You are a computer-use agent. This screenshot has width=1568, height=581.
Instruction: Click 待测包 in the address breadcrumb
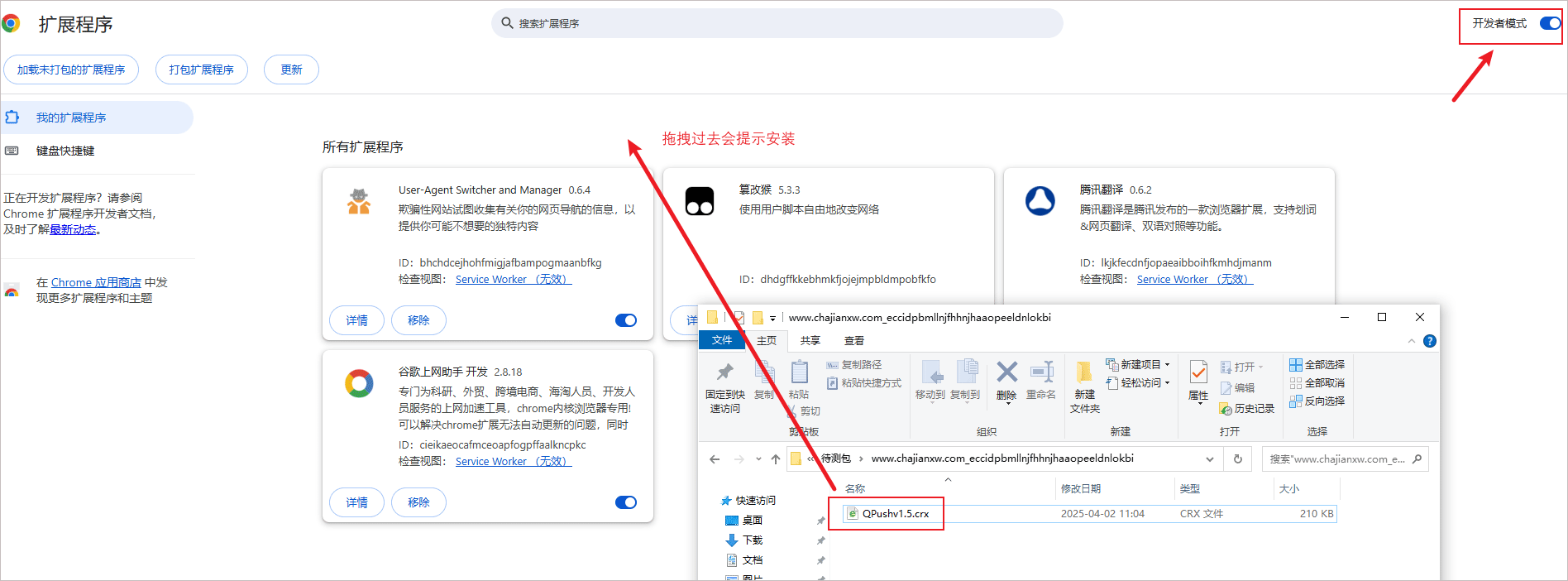point(836,459)
